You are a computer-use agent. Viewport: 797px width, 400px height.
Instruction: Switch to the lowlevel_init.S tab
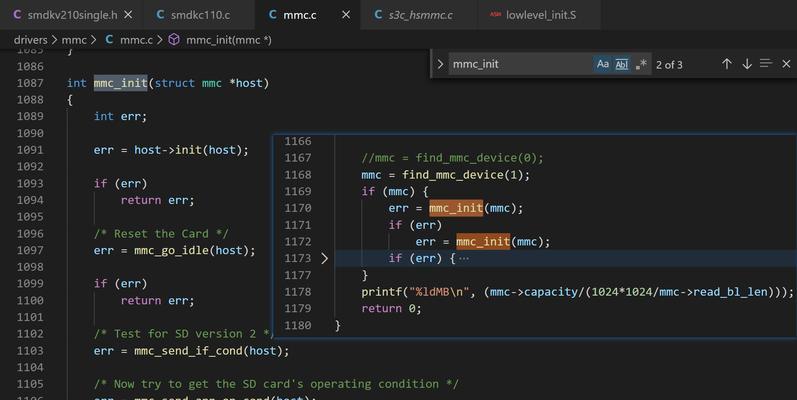[x=540, y=15]
